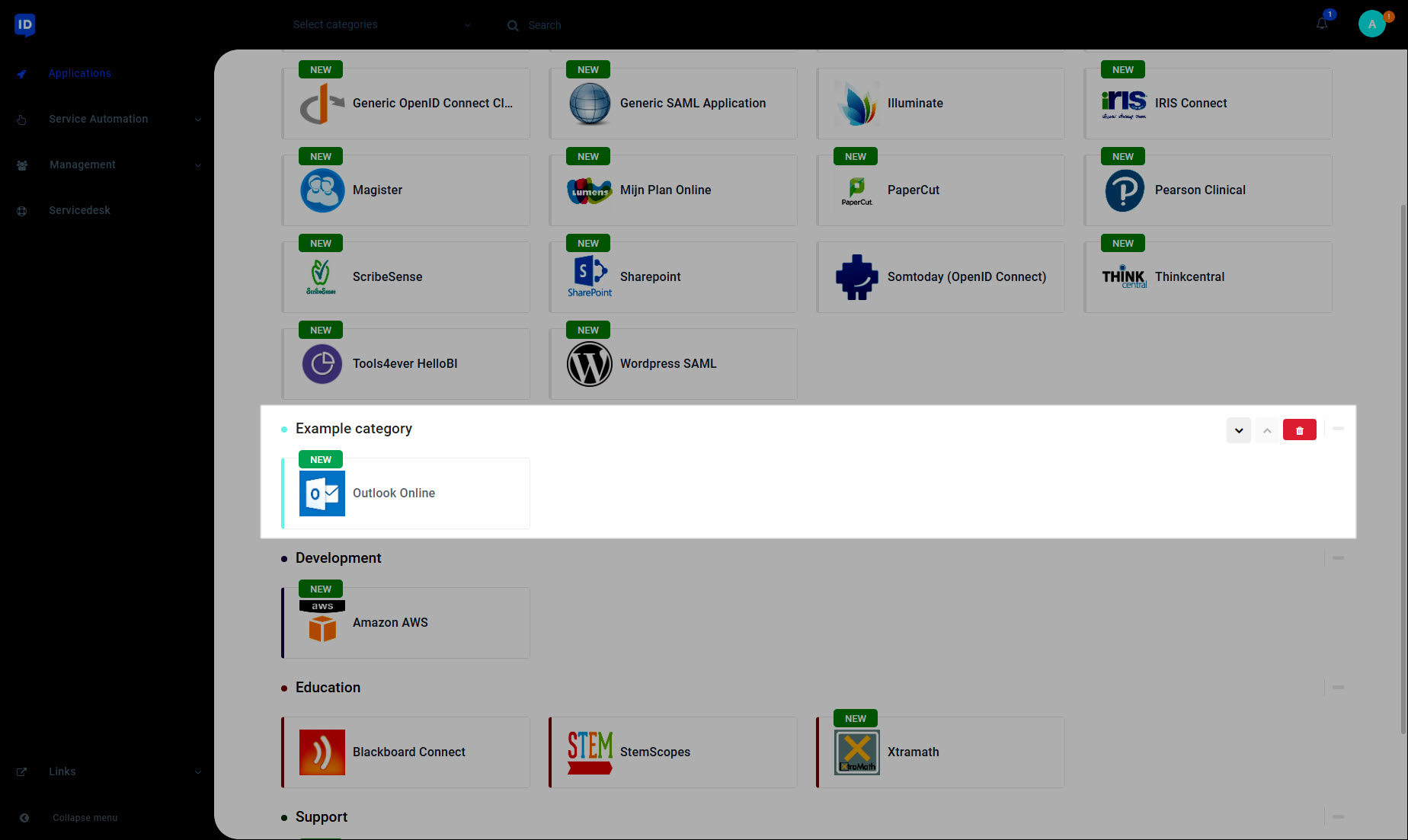Click the PaperCut app icon
Image resolution: width=1408 pixels, height=840 pixels.
tap(857, 190)
